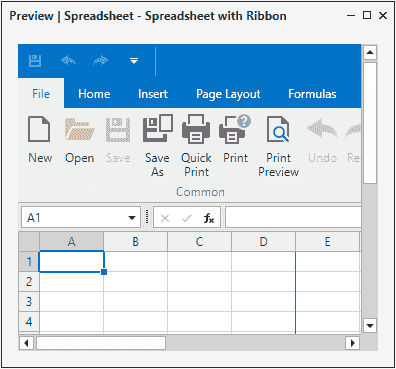Maximize the Preview window
Viewport: 396px width, 369px height.
point(367,15)
